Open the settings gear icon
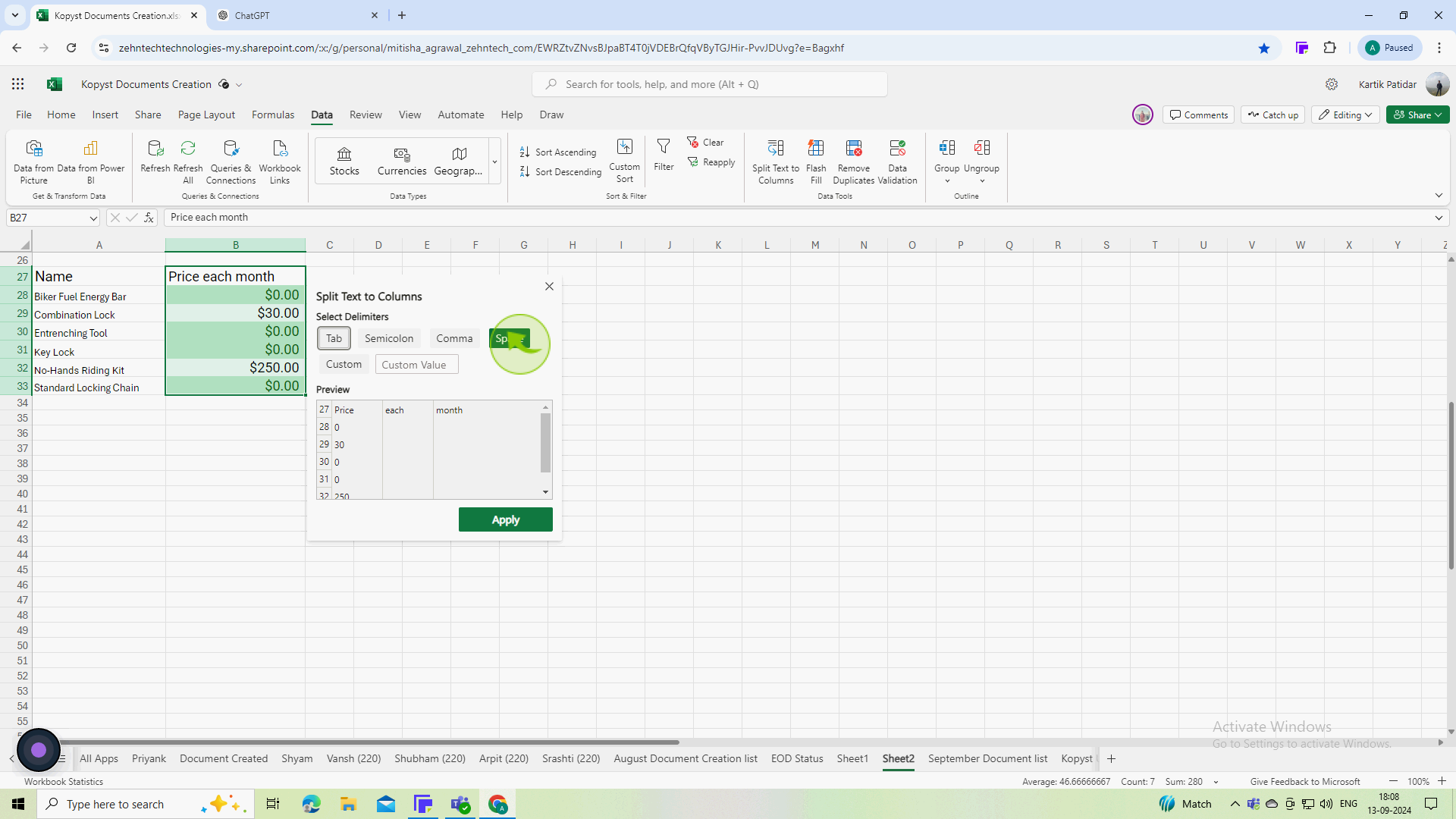This screenshot has height=819, width=1456. pos(1332,84)
